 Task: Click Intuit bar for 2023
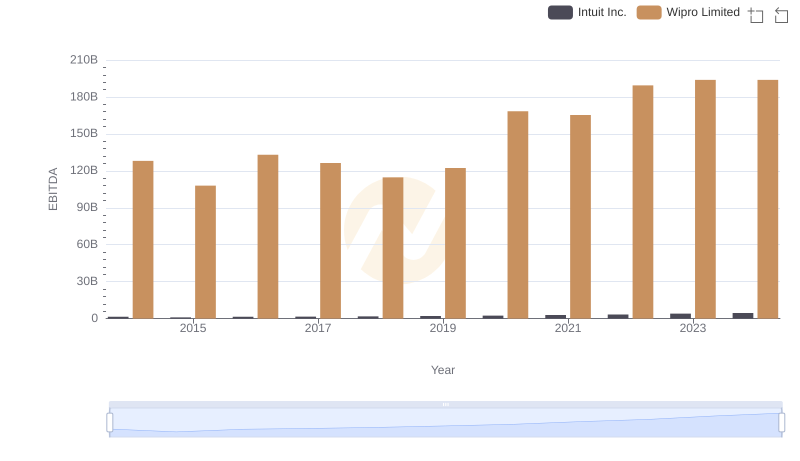(681, 316)
